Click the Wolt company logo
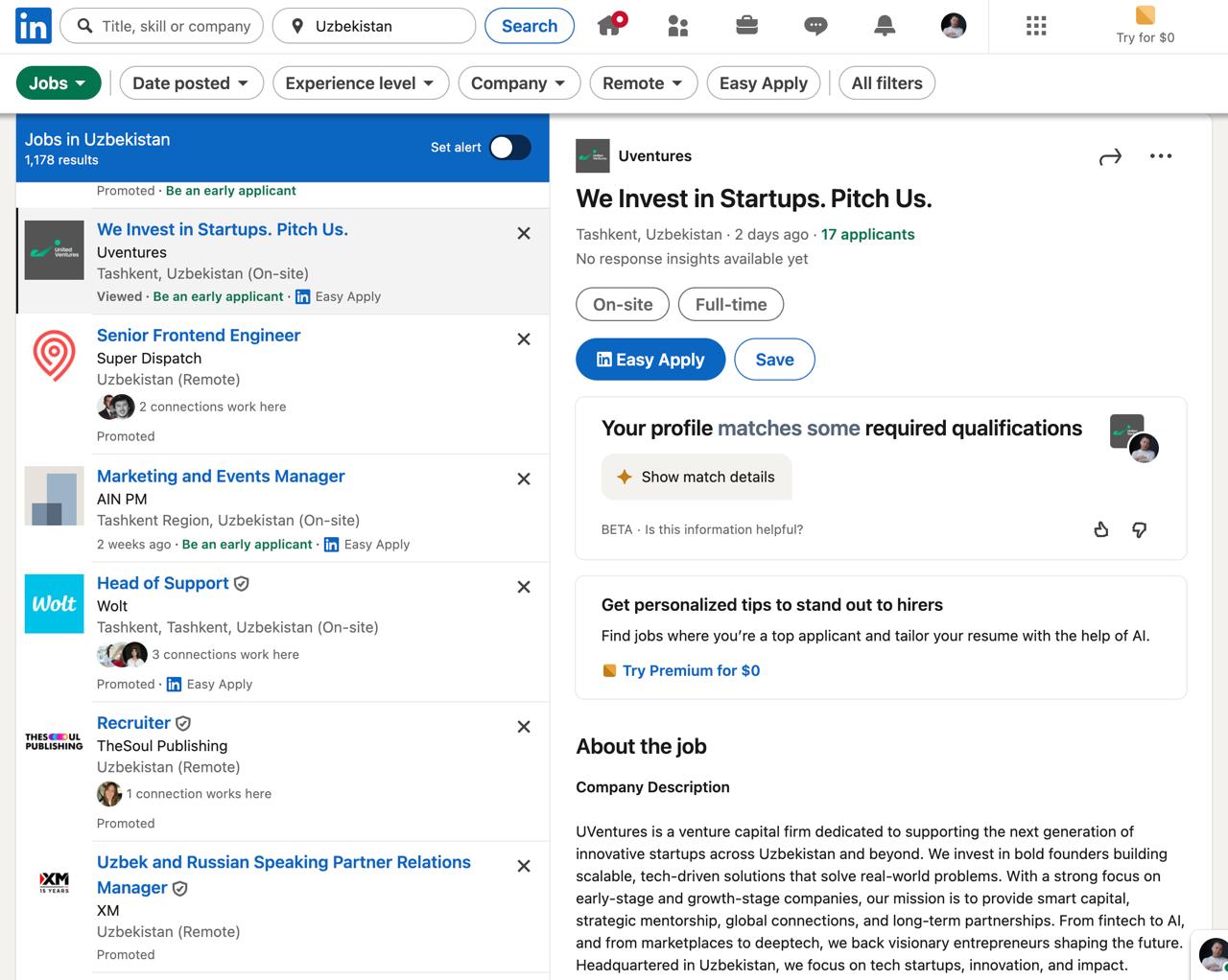Viewport: 1228px width, 980px height. click(55, 603)
